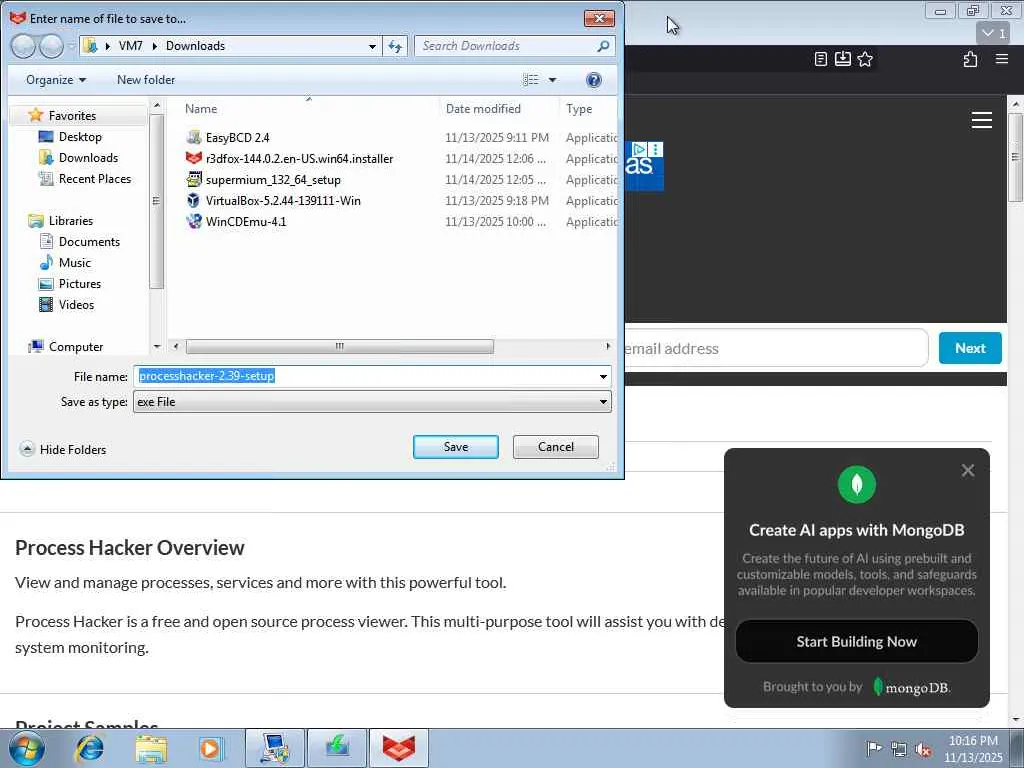Click the refresh button beside address path
This screenshot has height=768, width=1024.
395,46
